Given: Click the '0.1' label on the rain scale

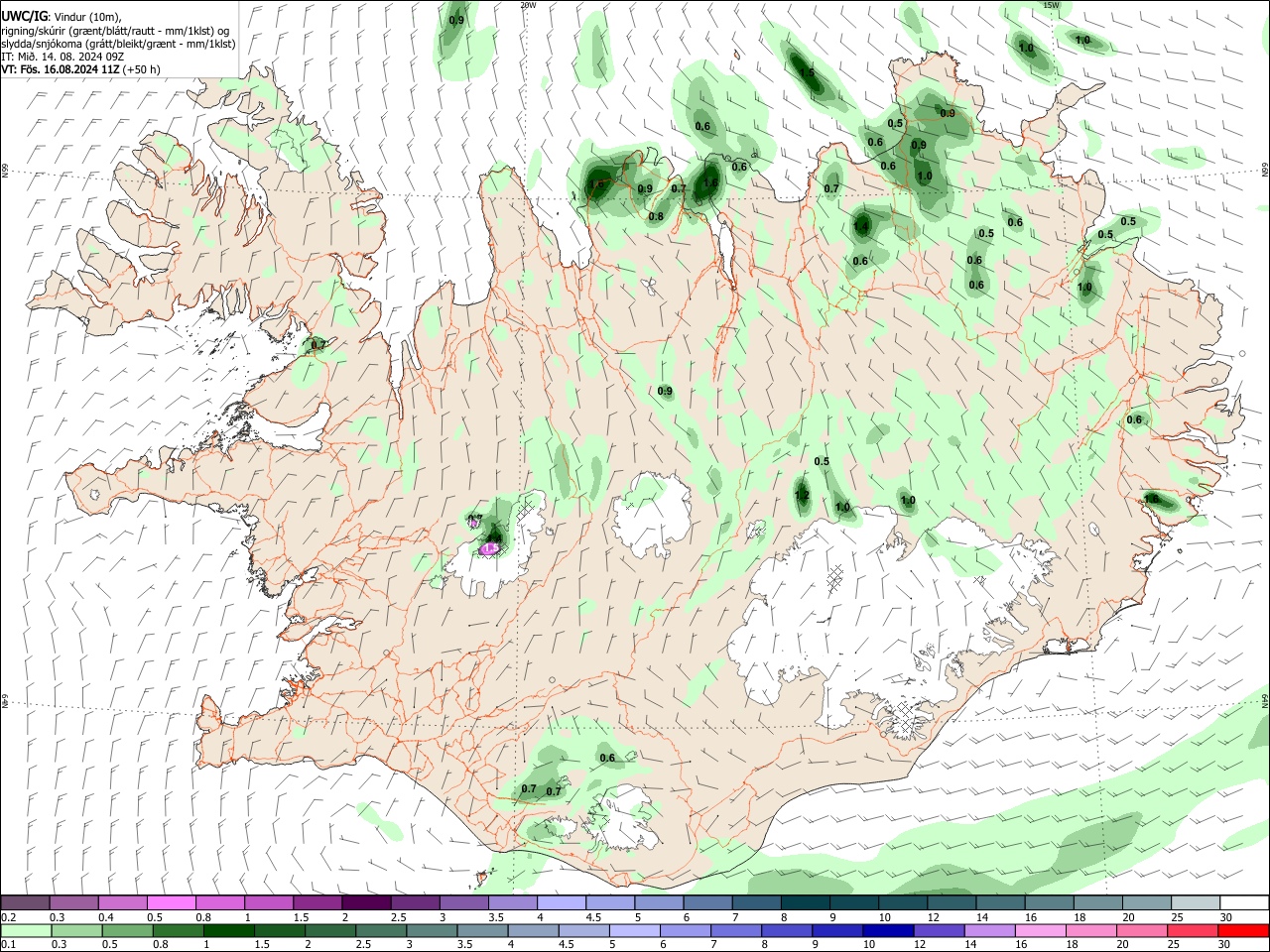Looking at the screenshot, I should [x=8, y=945].
